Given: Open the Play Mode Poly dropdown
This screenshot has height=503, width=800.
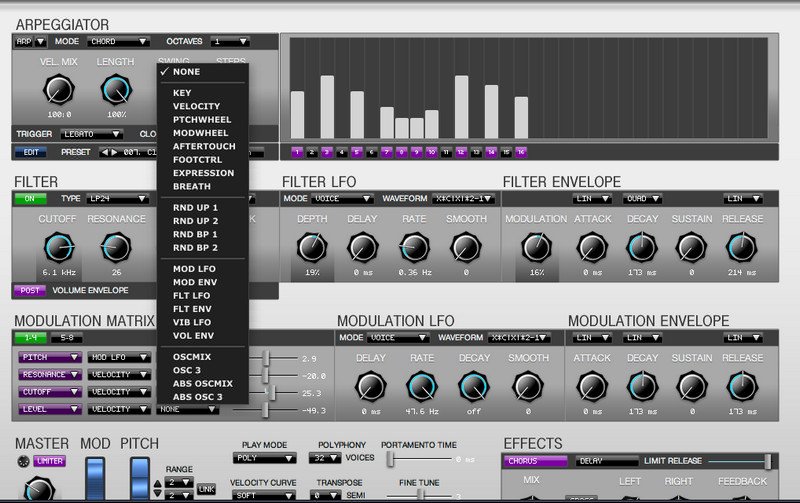Looking at the screenshot, I should (264, 458).
